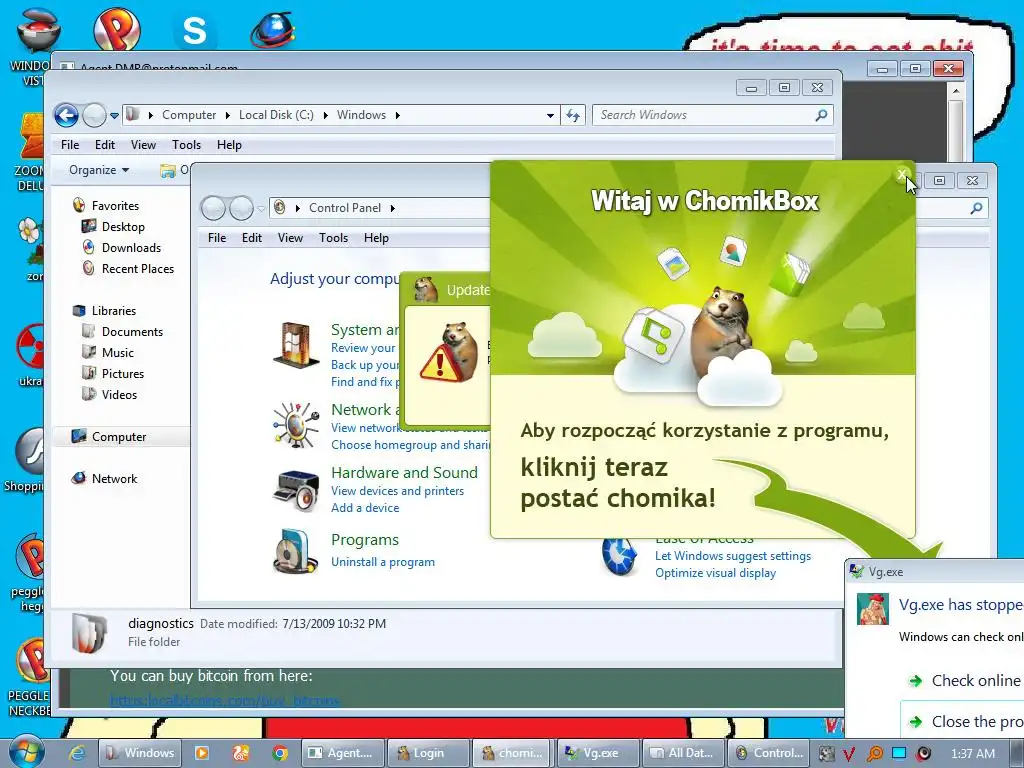Expand the arrow after Computer breadcrumb in Explorer
The image size is (1024, 768).
pyautogui.click(x=227, y=116)
